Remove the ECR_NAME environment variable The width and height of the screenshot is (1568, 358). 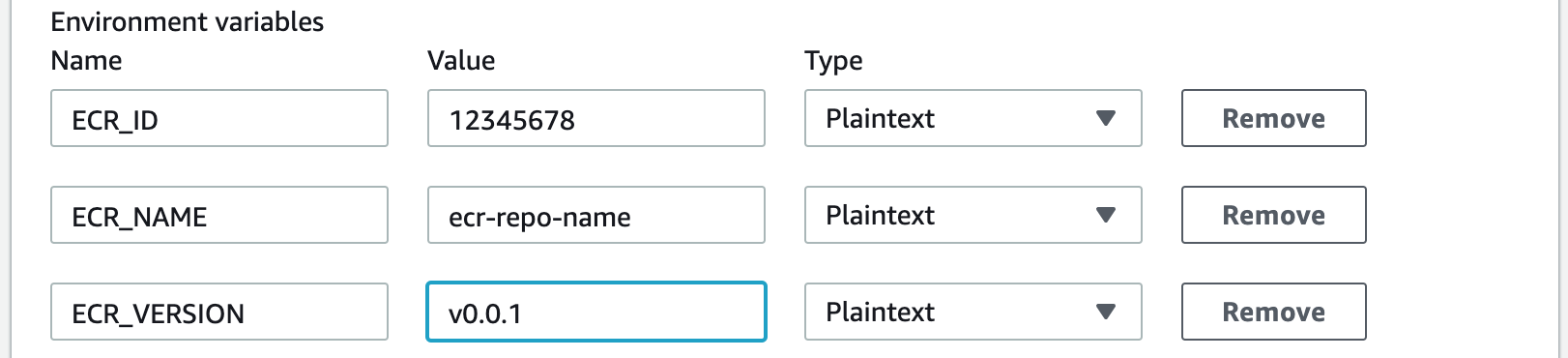click(x=1273, y=215)
